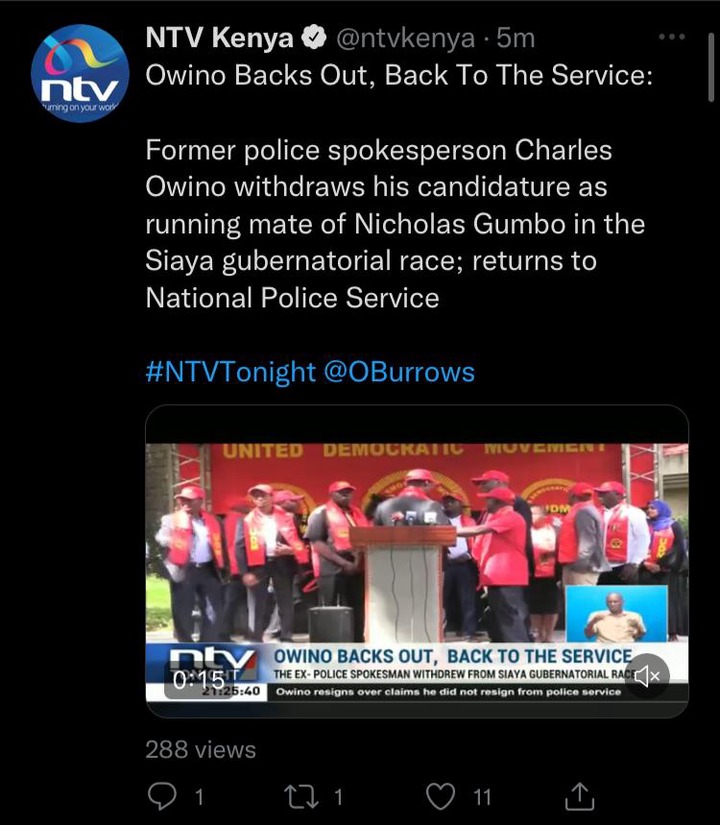The width and height of the screenshot is (720, 825).
Task: Click the retweet arrows icon
Action: pyautogui.click(x=301, y=797)
